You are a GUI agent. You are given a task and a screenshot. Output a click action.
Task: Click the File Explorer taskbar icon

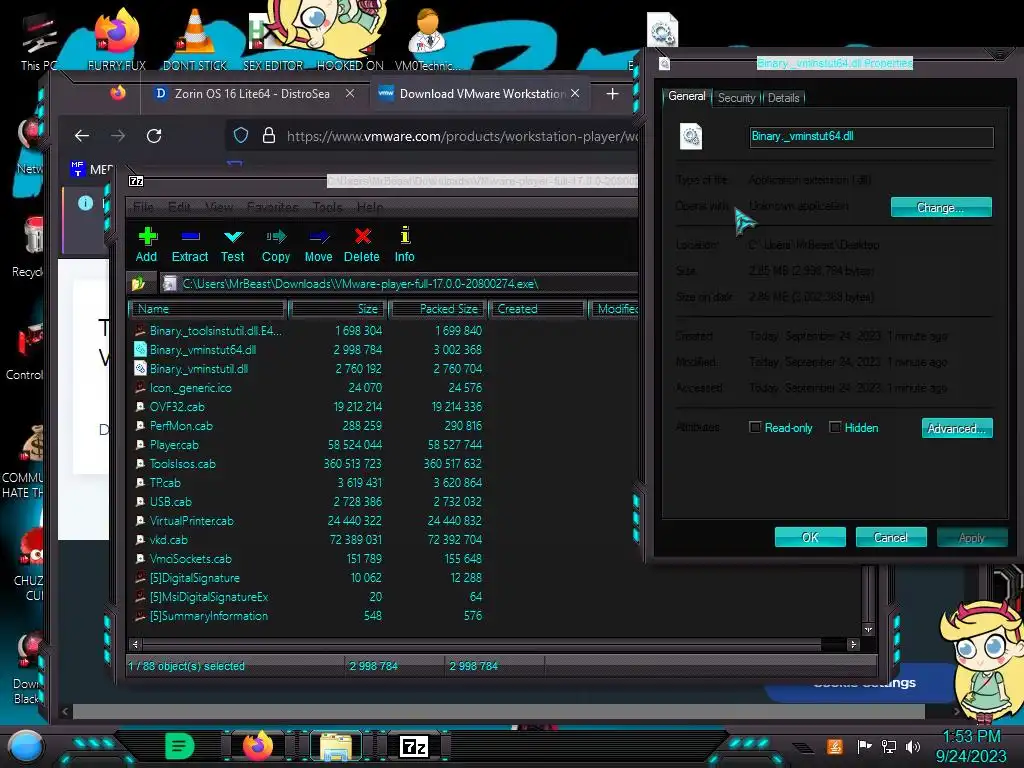click(x=336, y=746)
